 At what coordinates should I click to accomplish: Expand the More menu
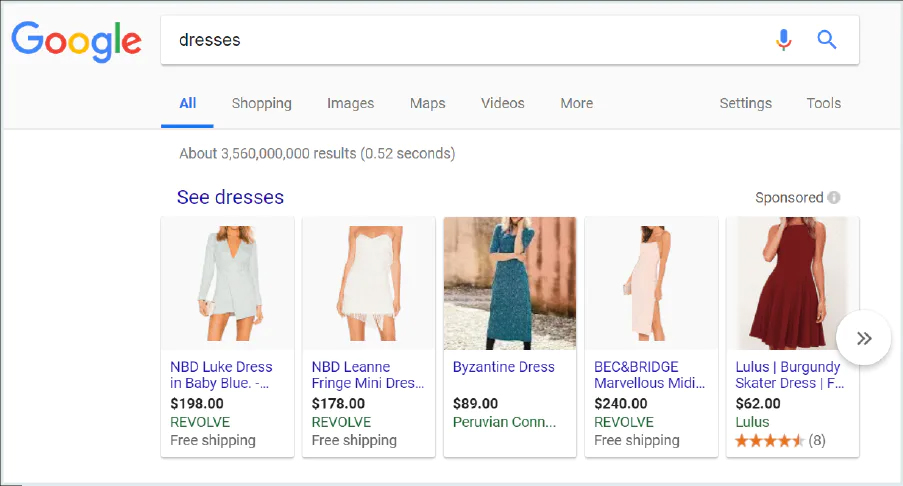click(576, 103)
